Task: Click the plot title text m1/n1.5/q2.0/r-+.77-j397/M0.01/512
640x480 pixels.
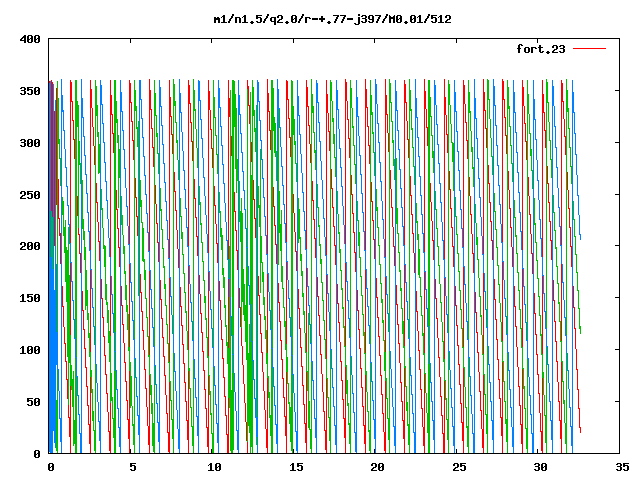Action: [333, 20]
